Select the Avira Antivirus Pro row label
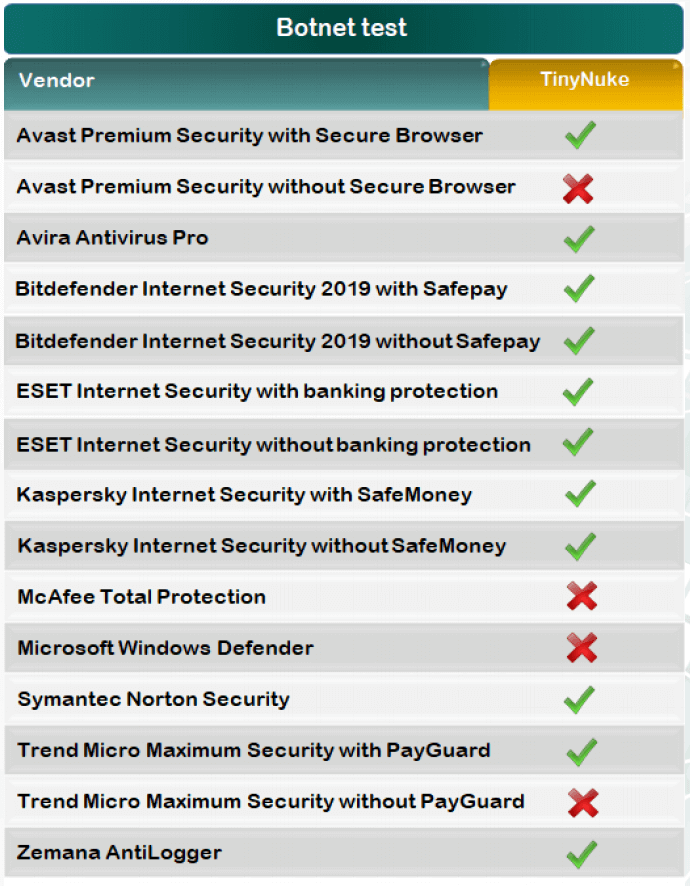The width and height of the screenshot is (690, 886). click(112, 238)
